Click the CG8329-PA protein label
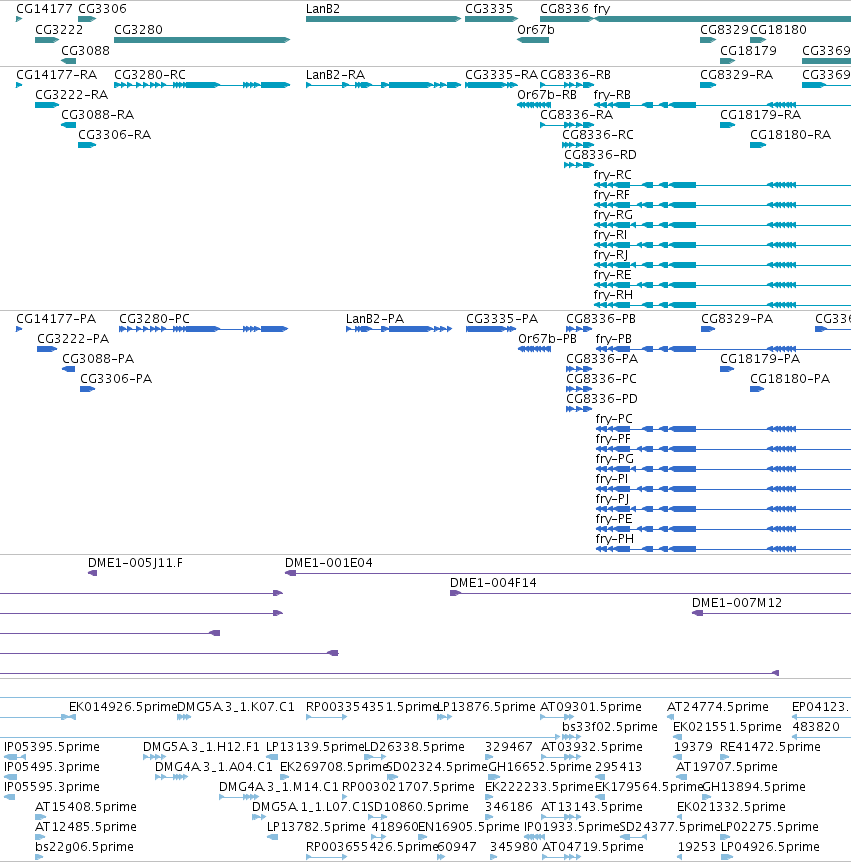Viewport: 851px width, 862px height. pos(737,319)
